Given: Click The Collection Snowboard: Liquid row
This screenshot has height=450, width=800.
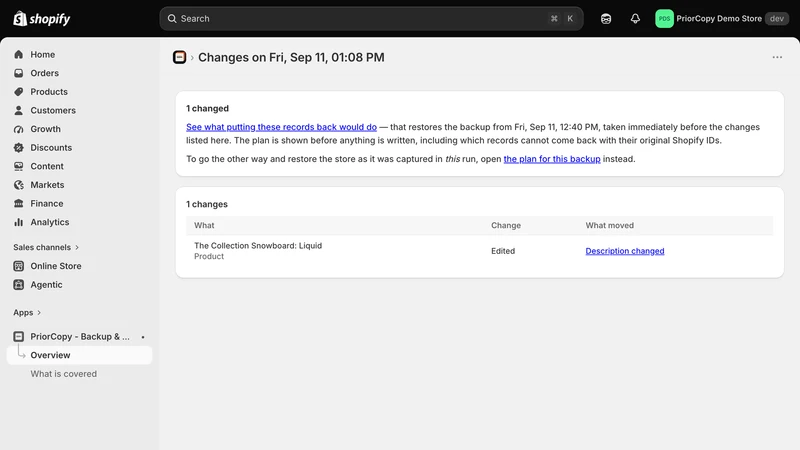Looking at the screenshot, I should [479, 251].
